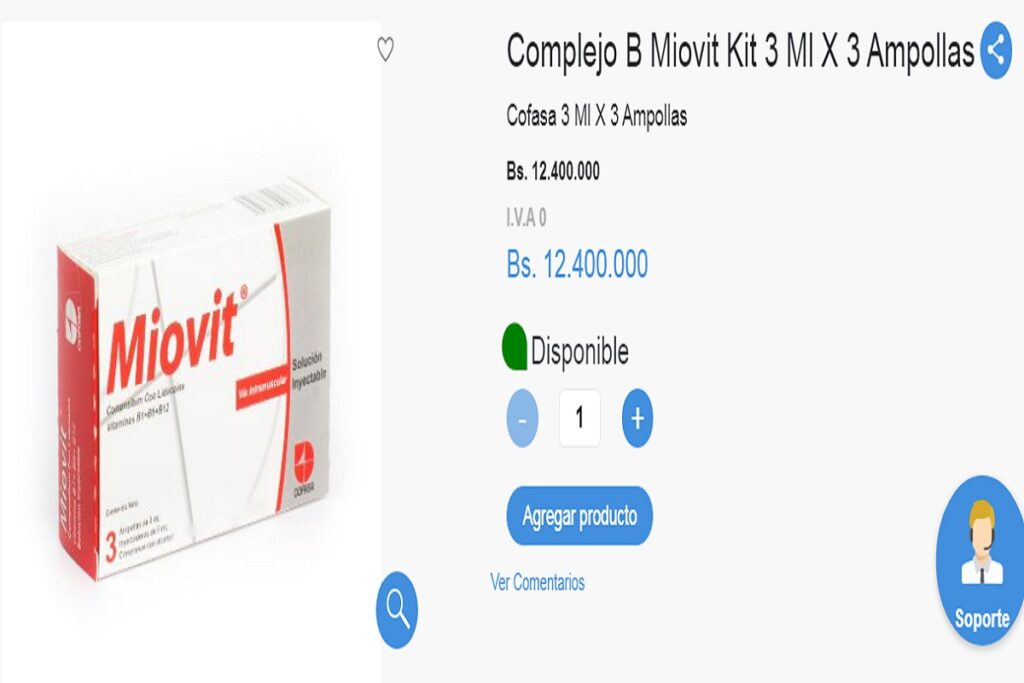This screenshot has height=683, width=1024.
Task: Click the black Bs. 12.400.000 base price
Action: [x=553, y=171]
